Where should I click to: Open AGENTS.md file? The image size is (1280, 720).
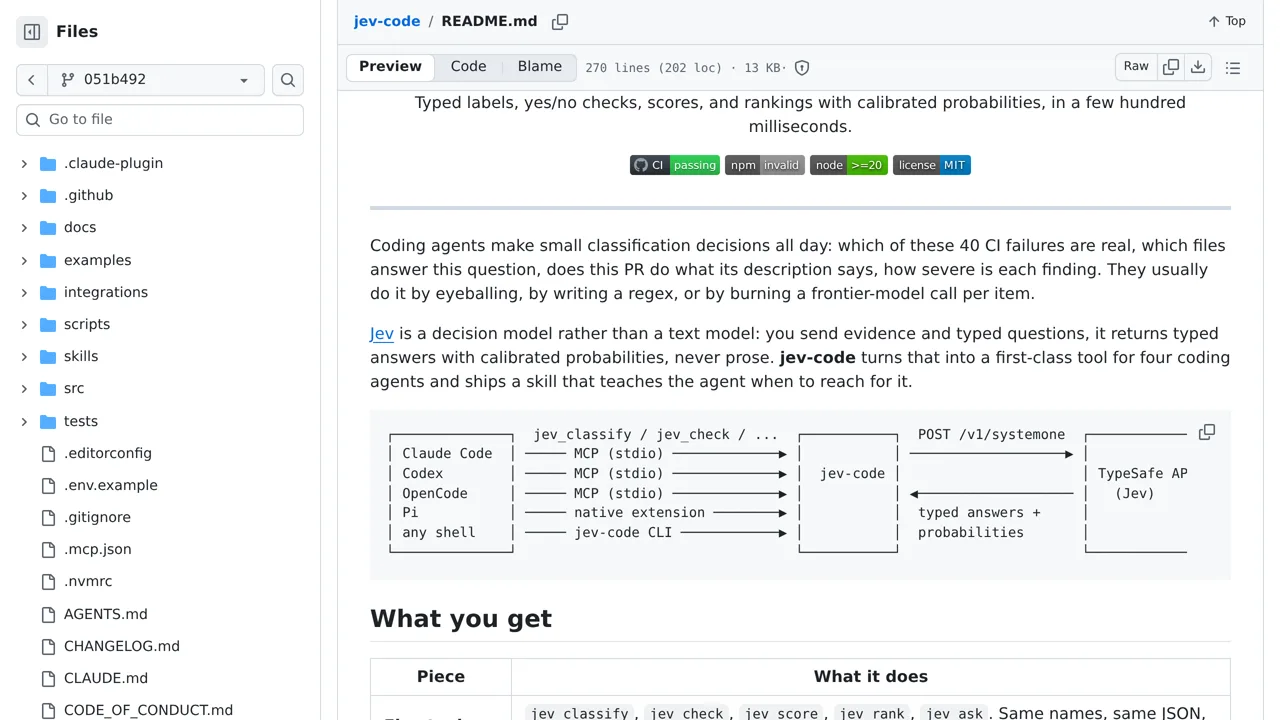[x=106, y=614]
